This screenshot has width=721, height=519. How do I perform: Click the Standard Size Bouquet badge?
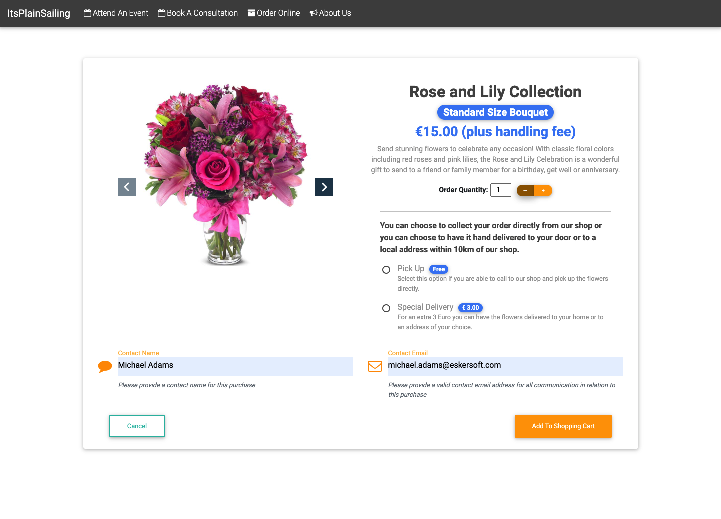coord(495,113)
